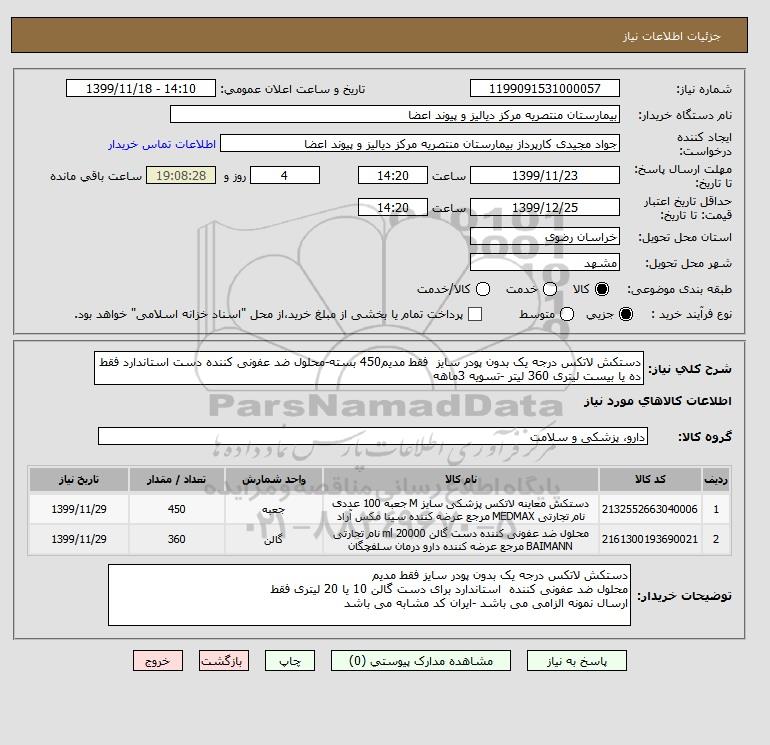Click the need number field 1199091531000057

click(545, 88)
